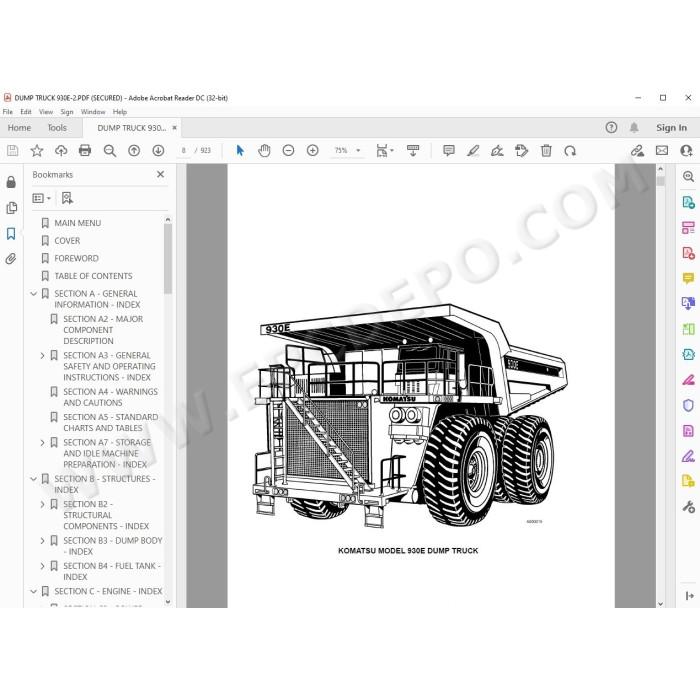The width and height of the screenshot is (700, 700).
Task: Open the share with others icon
Action: tap(686, 151)
